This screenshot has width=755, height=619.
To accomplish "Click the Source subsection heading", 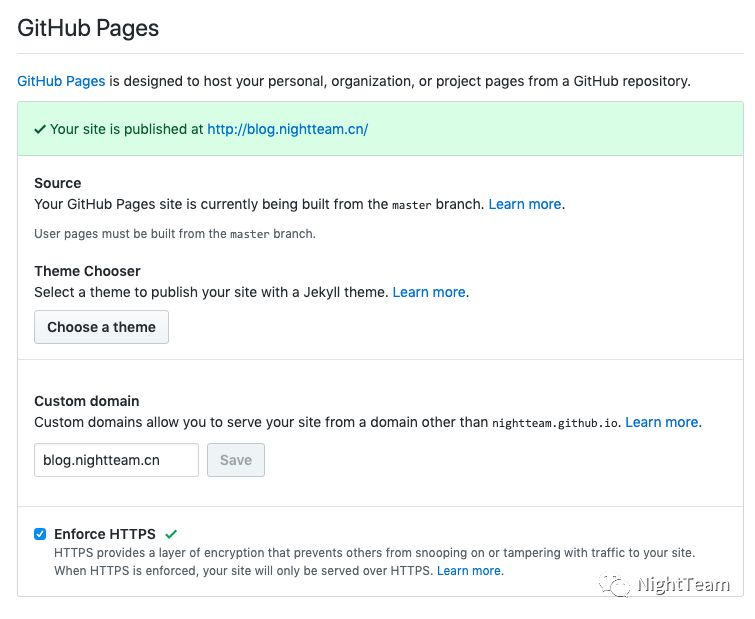I will (58, 183).
